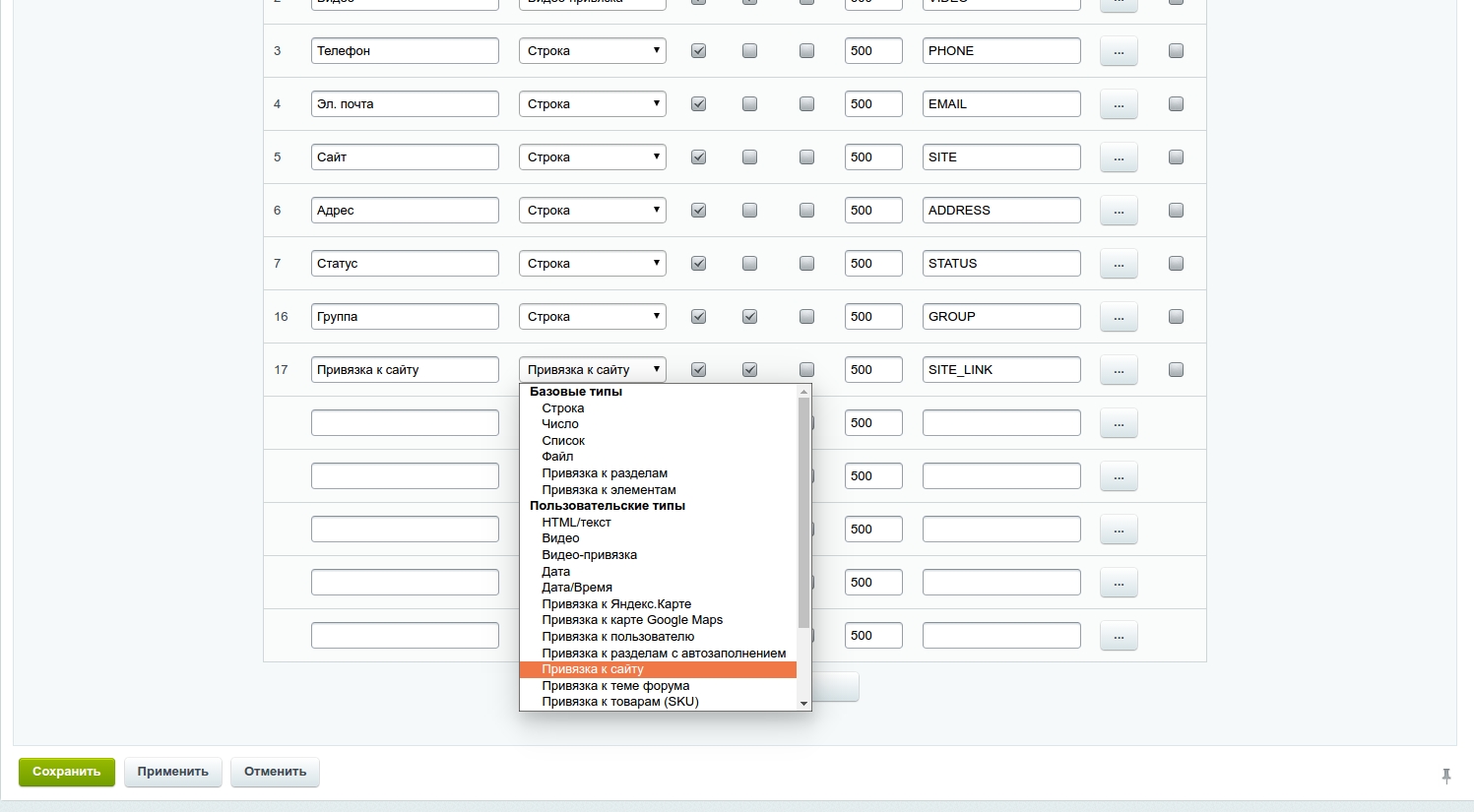Screen dimensions: 1474x812
Task: Toggle first checkbox in Сайт row
Action: pos(698,157)
